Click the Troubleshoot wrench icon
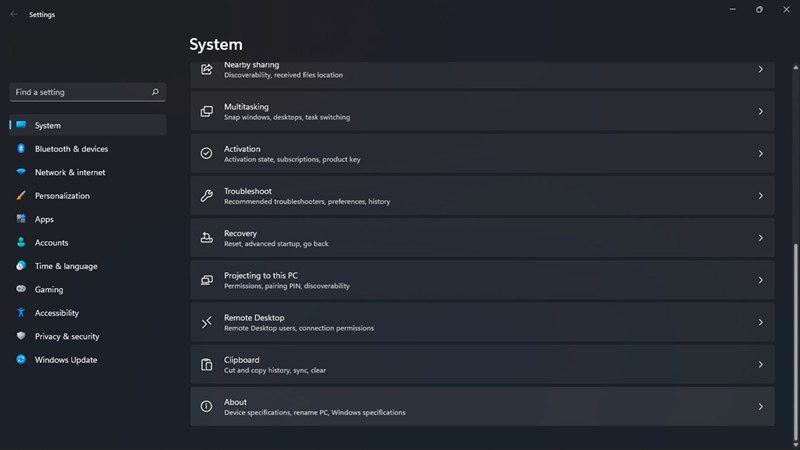Image resolution: width=800 pixels, height=450 pixels. pyautogui.click(x=206, y=195)
